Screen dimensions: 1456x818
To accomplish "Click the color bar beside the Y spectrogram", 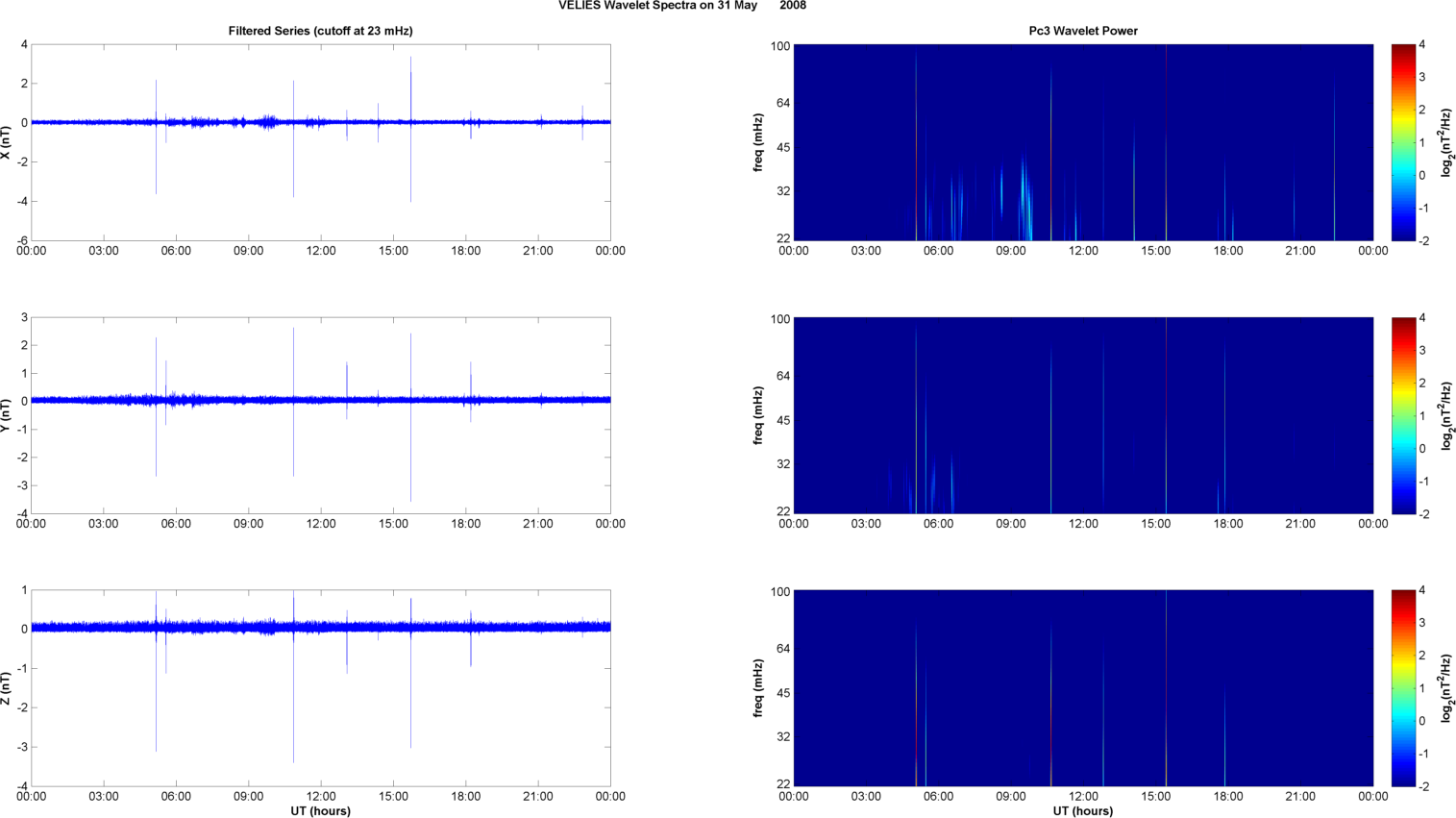I will 1403,415.
